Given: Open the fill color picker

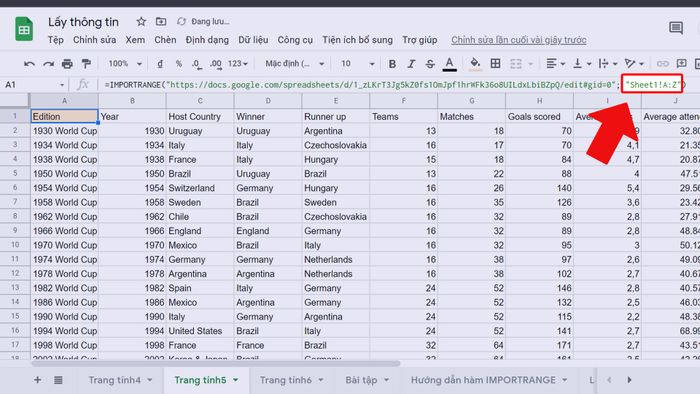Looking at the screenshot, I should point(475,64).
